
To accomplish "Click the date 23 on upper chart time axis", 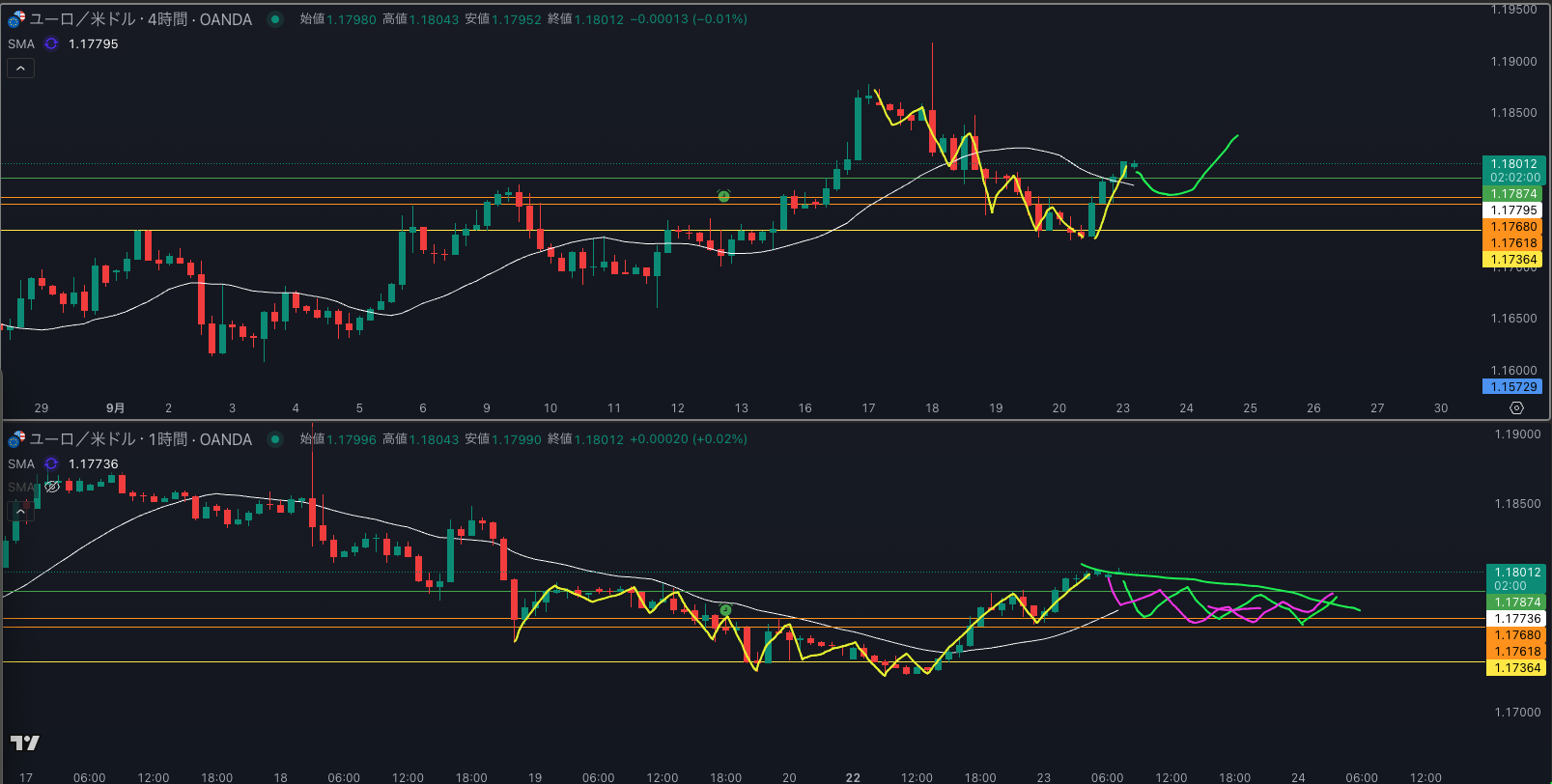I will point(1122,408).
